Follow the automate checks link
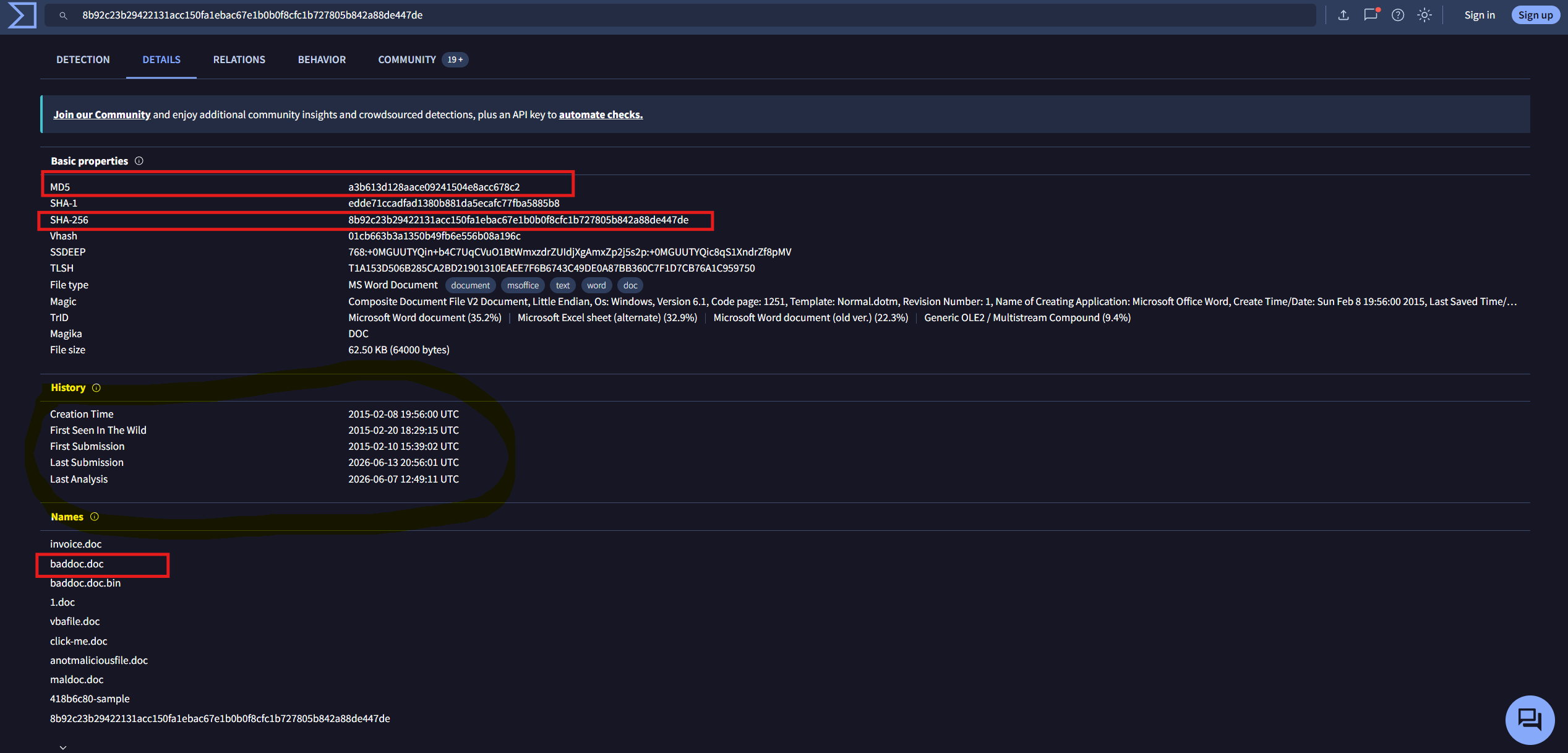The width and height of the screenshot is (1568, 753). (x=601, y=114)
